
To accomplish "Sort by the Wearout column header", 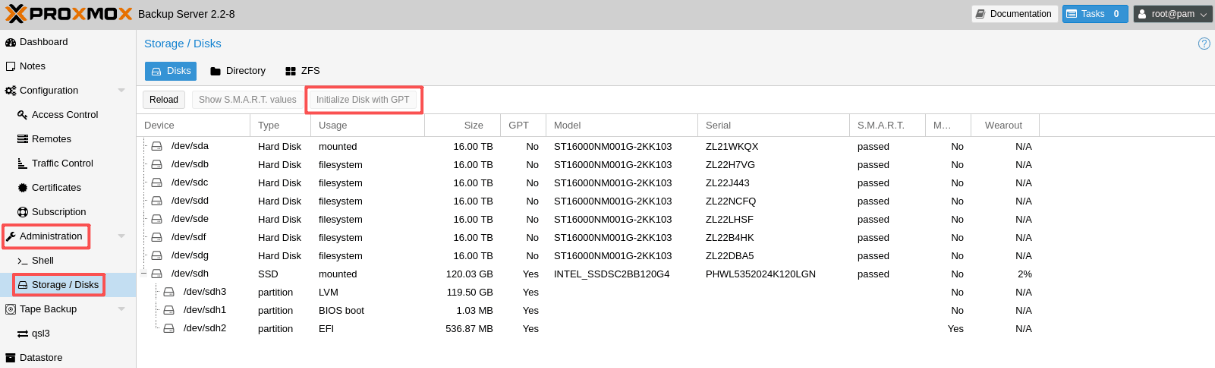I will [x=1005, y=125].
